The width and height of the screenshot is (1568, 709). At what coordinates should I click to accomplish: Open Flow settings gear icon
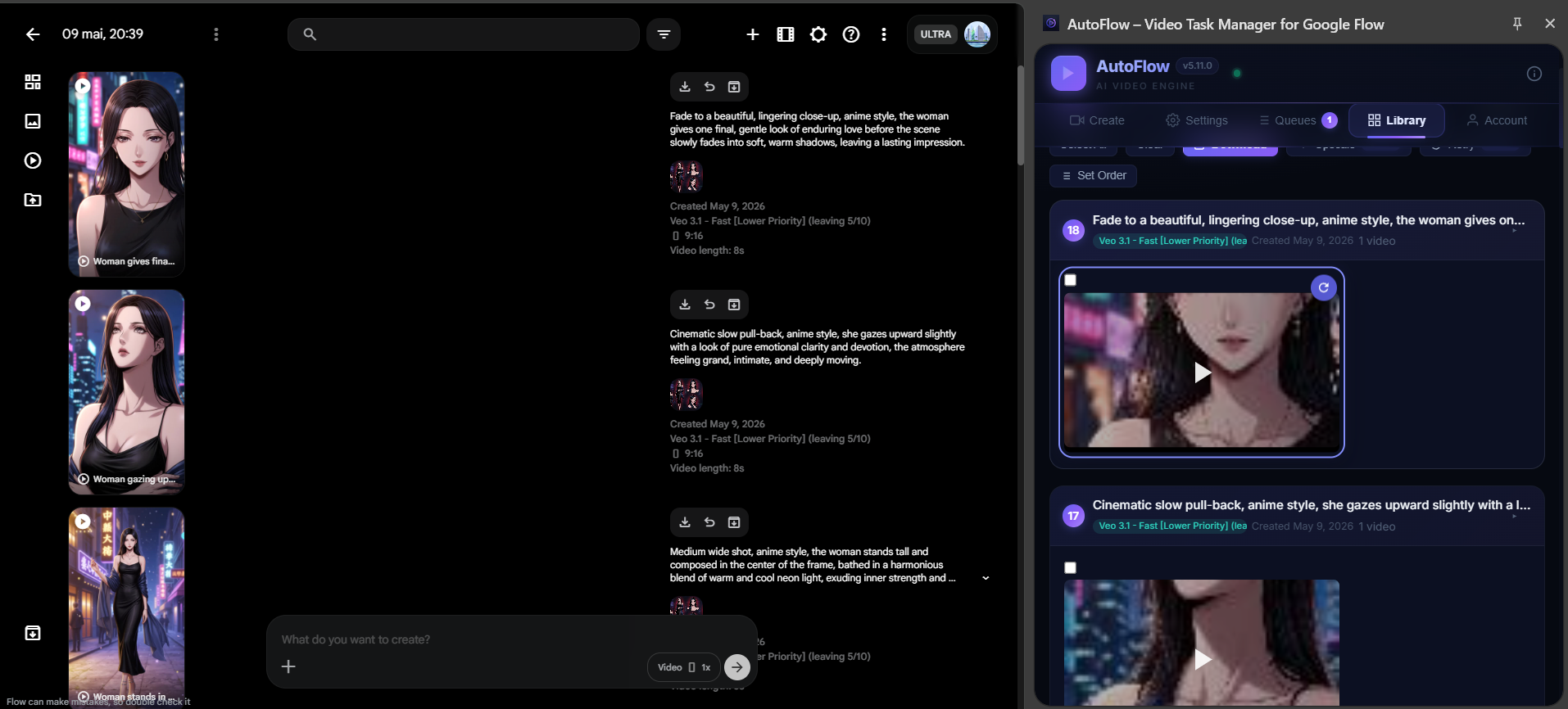click(818, 34)
